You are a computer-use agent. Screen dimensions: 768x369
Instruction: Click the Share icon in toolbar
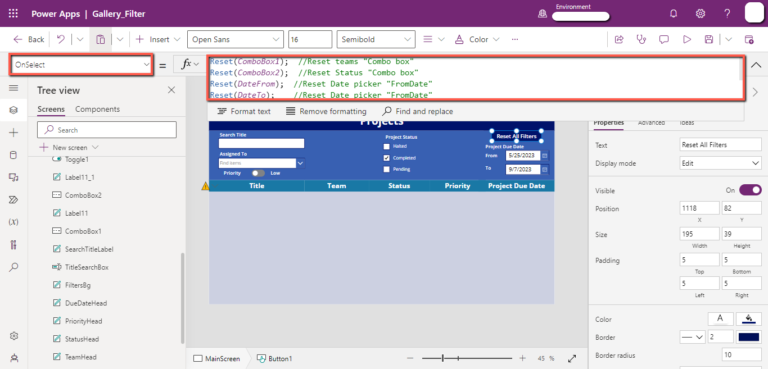[619, 39]
